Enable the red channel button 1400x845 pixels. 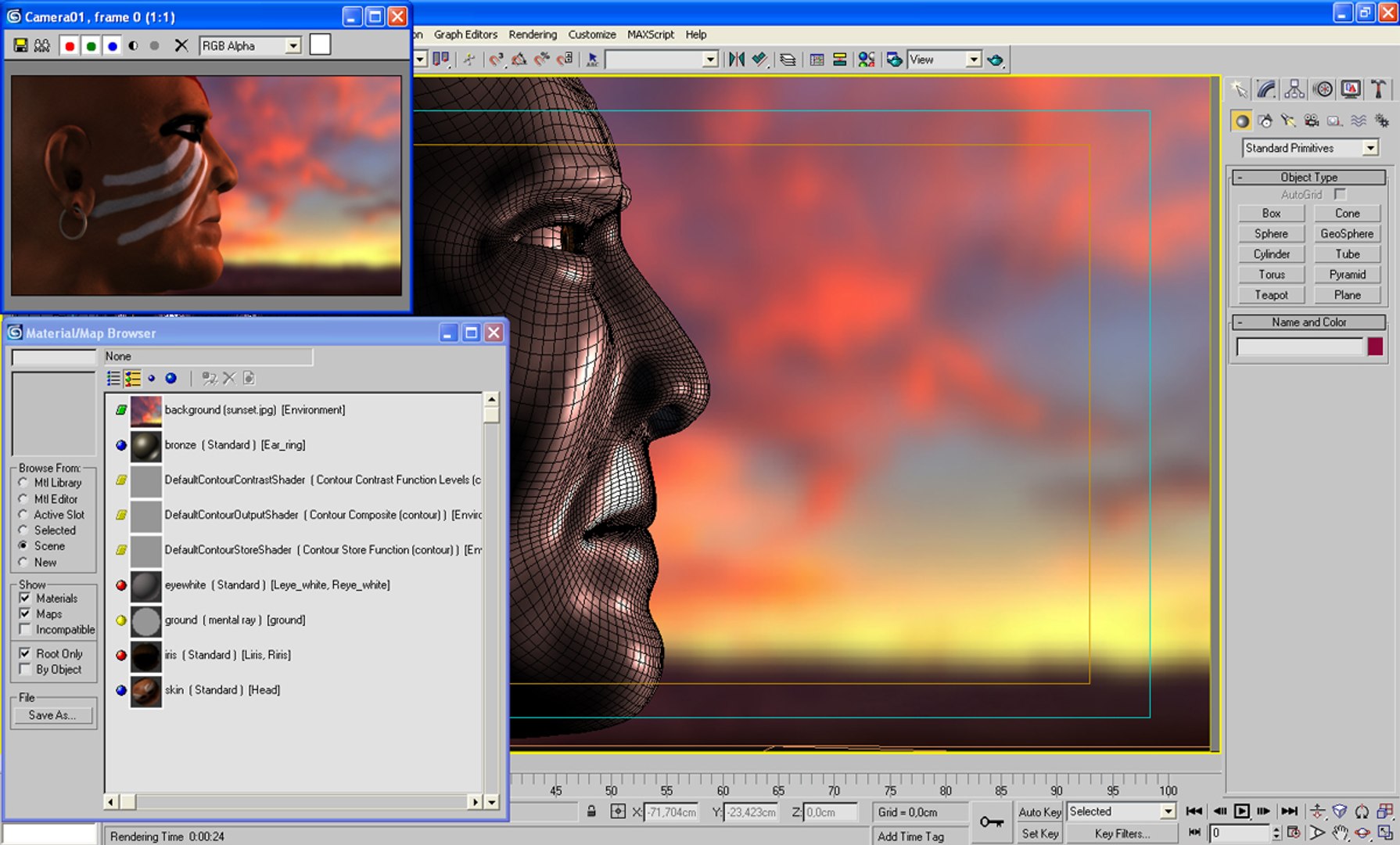coord(70,46)
